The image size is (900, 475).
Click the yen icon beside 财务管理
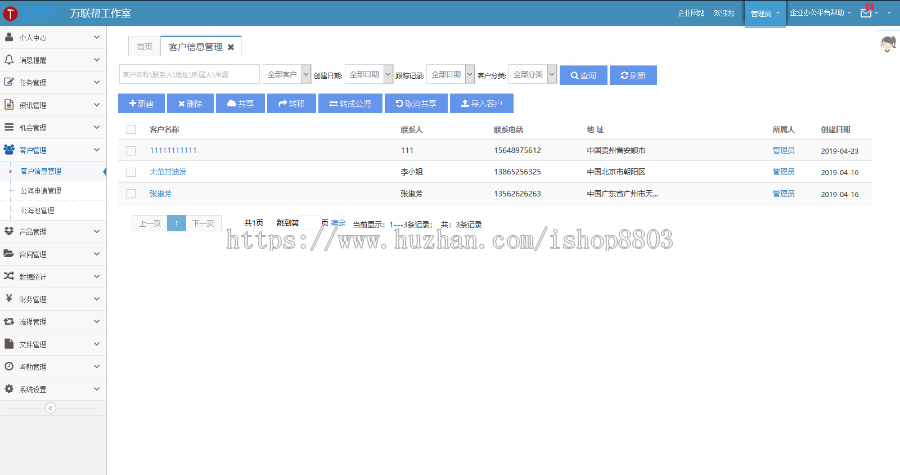coord(9,298)
